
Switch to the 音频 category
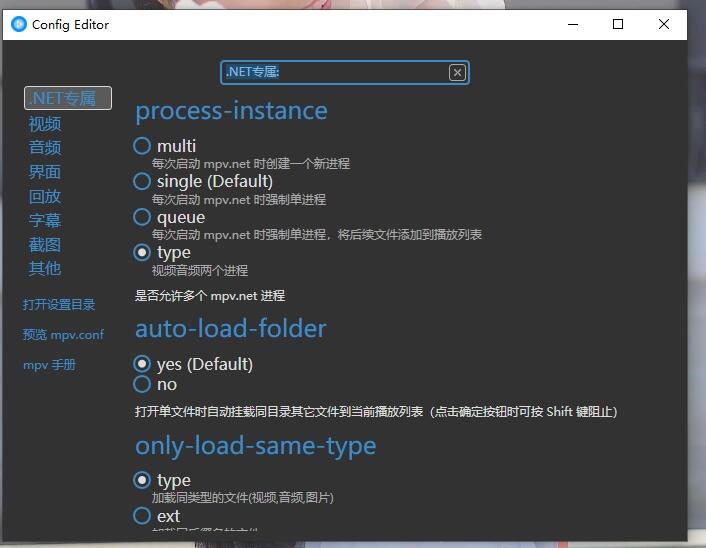(45, 148)
